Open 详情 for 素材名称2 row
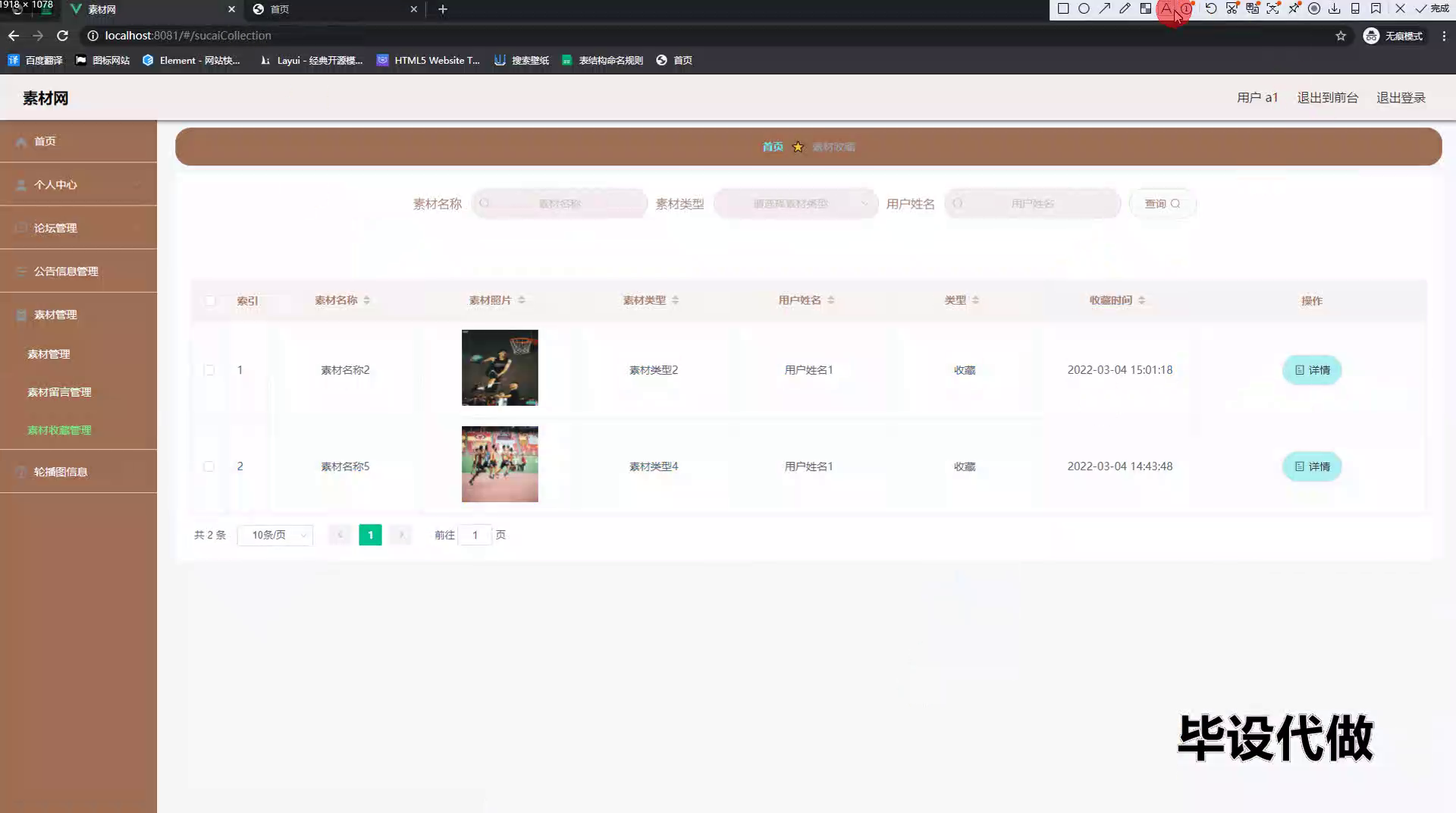1456x813 pixels. [1312, 370]
